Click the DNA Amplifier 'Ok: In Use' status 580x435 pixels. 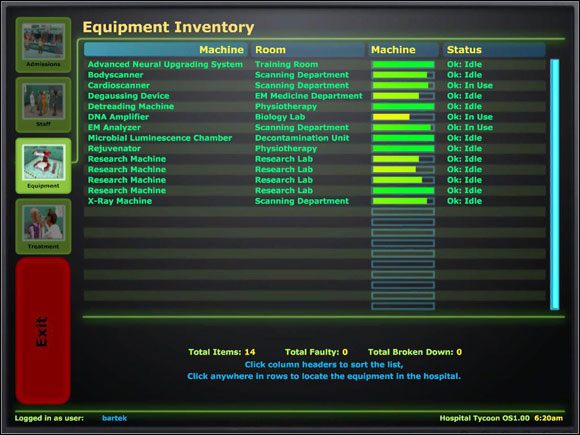470,117
